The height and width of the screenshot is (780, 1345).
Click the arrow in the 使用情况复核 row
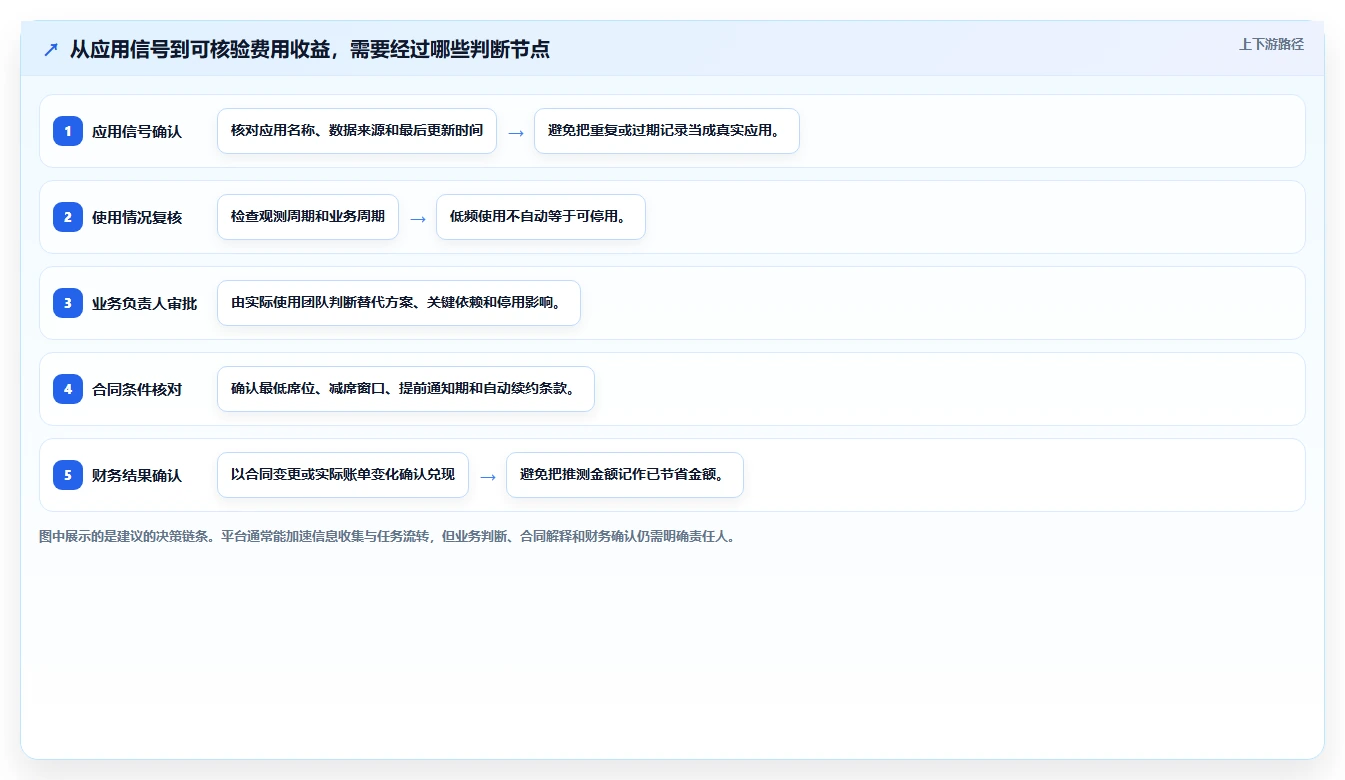[418, 218]
